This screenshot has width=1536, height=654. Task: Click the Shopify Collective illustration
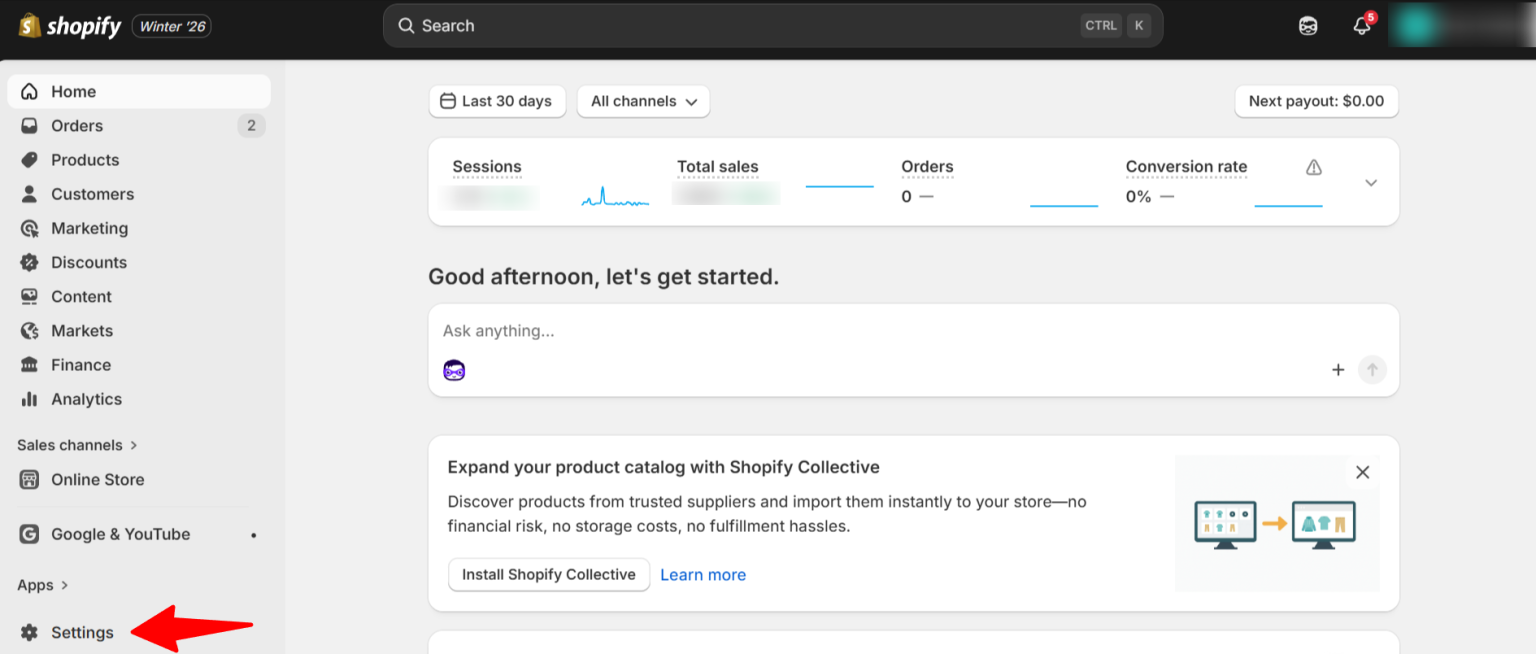[1277, 523]
